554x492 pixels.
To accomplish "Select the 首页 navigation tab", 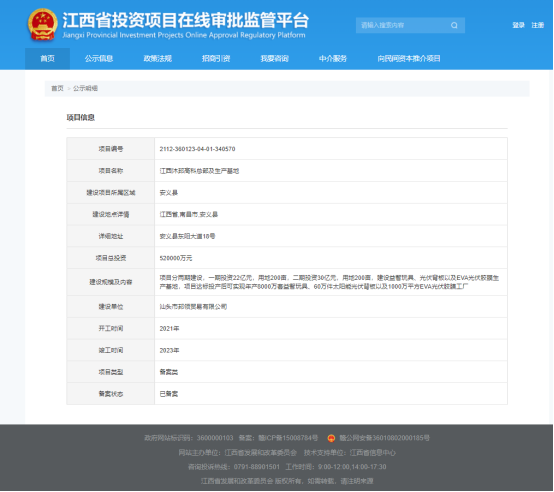I will pos(47,59).
